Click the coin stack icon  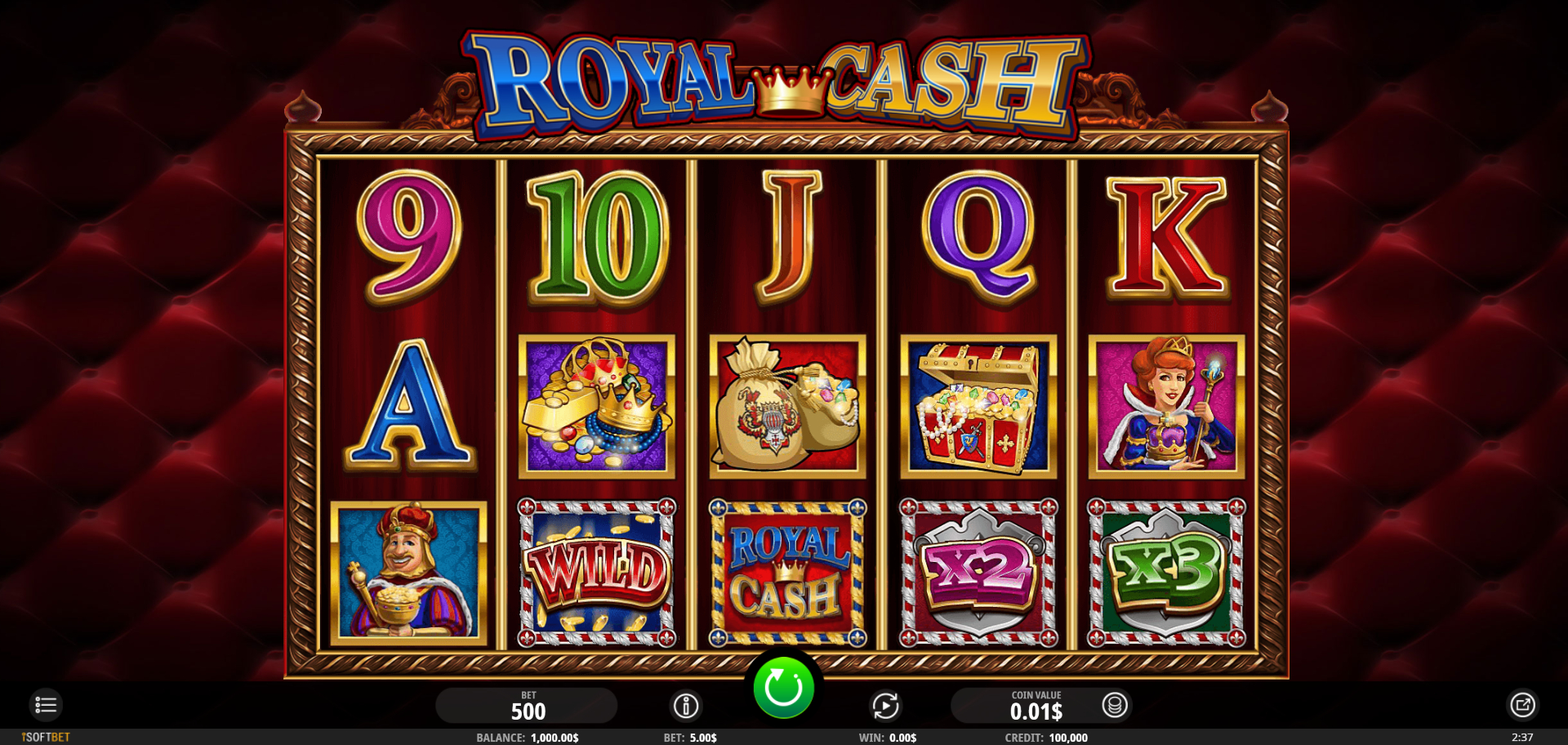click(1115, 705)
